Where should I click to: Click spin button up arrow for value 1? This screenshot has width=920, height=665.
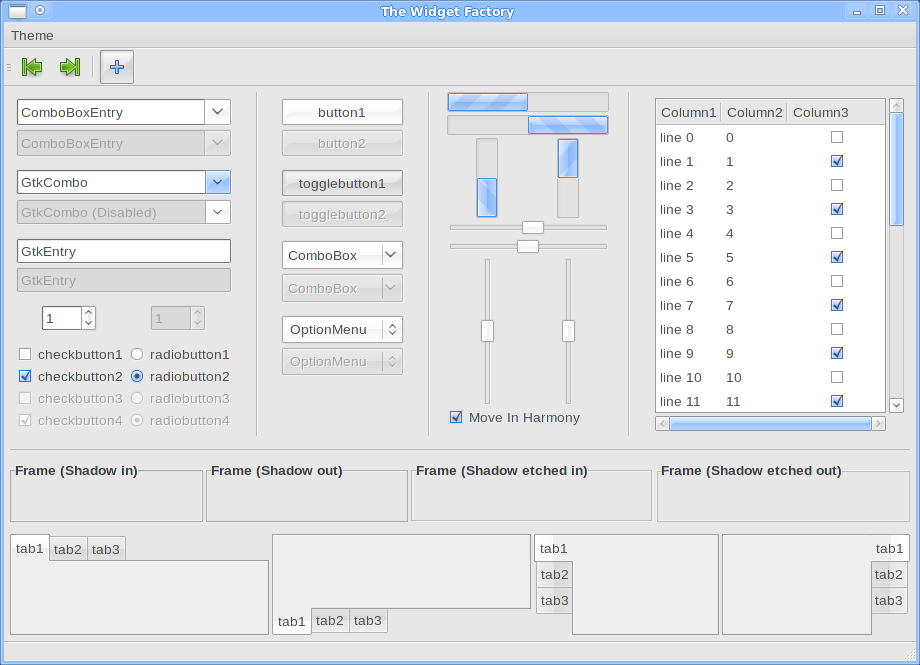coord(89,313)
